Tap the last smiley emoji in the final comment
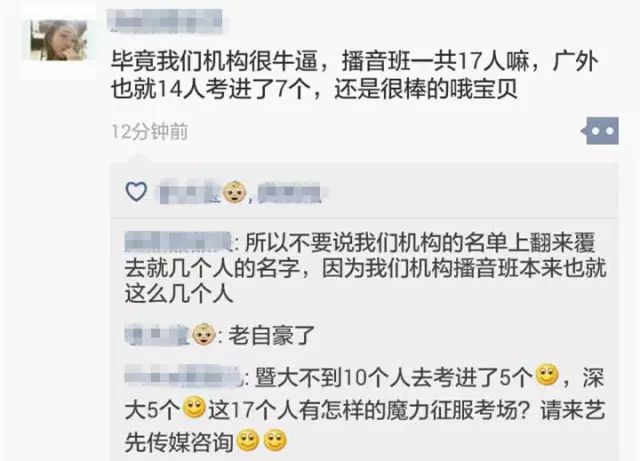Viewport: 640px width, 461px height. click(276, 440)
